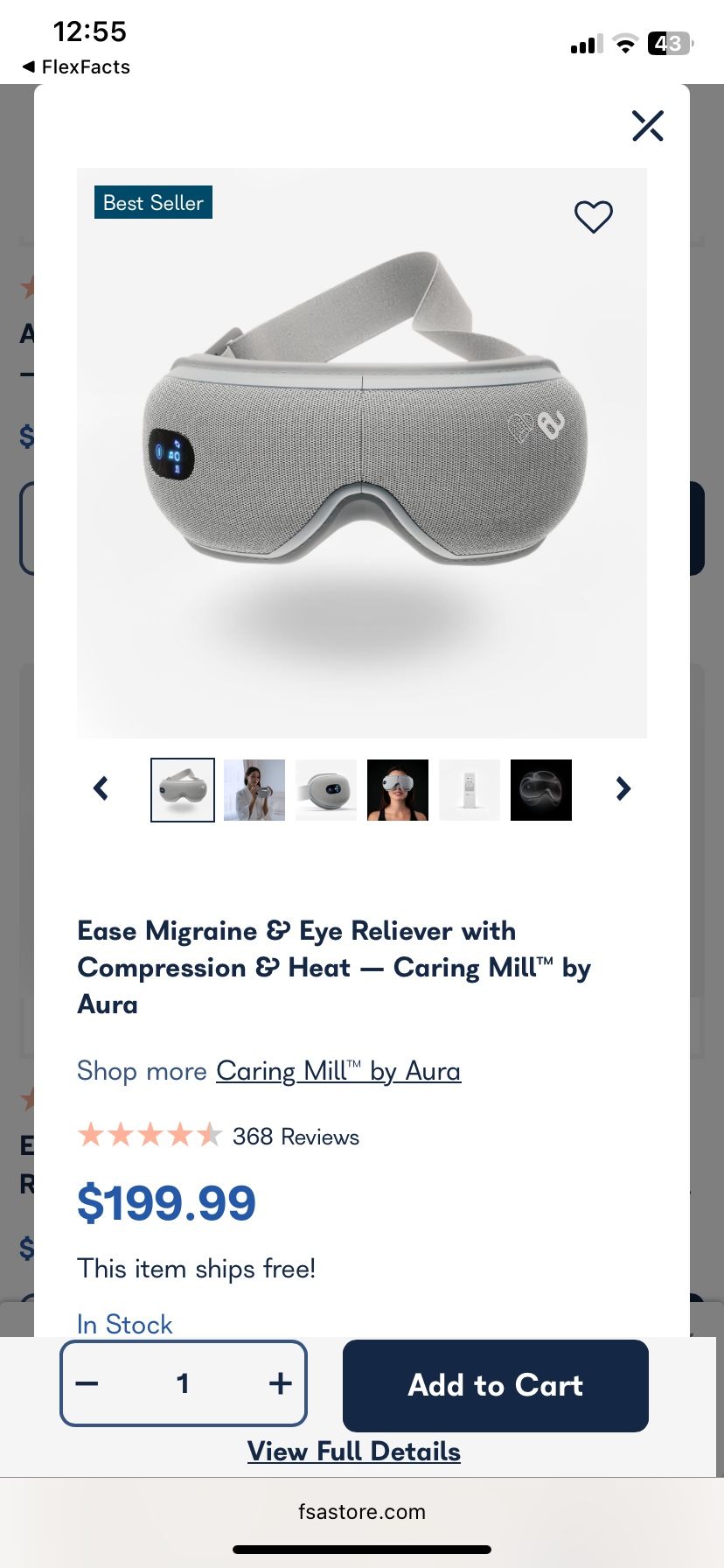Select third thumbnail showing massager side view

(326, 790)
